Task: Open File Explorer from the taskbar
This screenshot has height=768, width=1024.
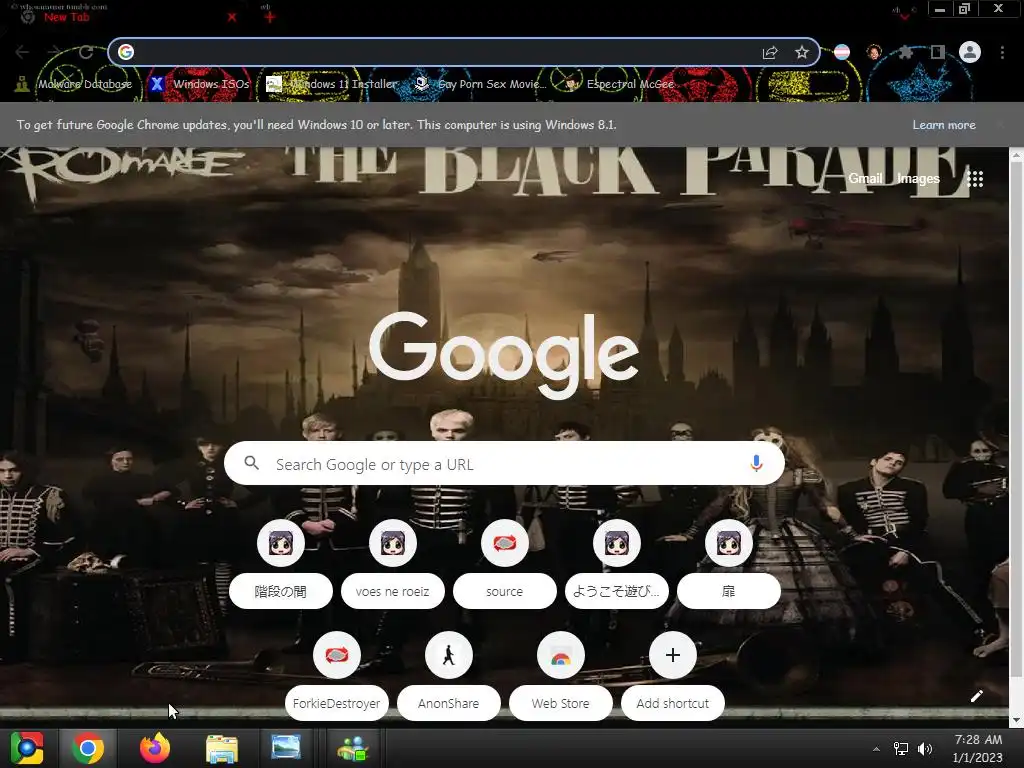Action: pyautogui.click(x=221, y=748)
